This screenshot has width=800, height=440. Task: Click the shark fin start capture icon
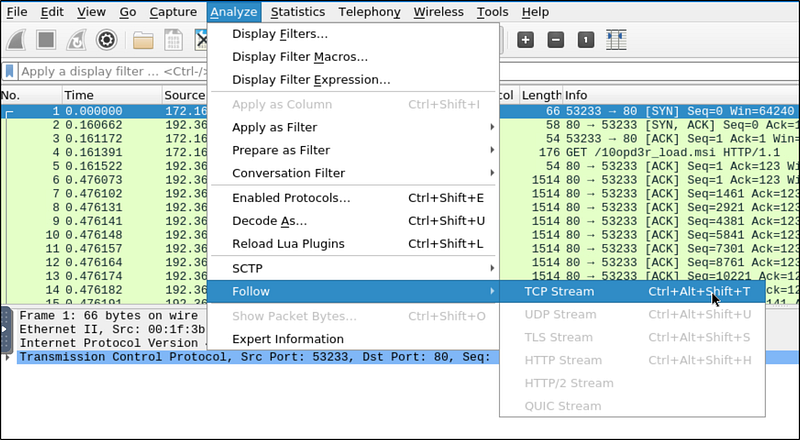pyautogui.click(x=18, y=40)
